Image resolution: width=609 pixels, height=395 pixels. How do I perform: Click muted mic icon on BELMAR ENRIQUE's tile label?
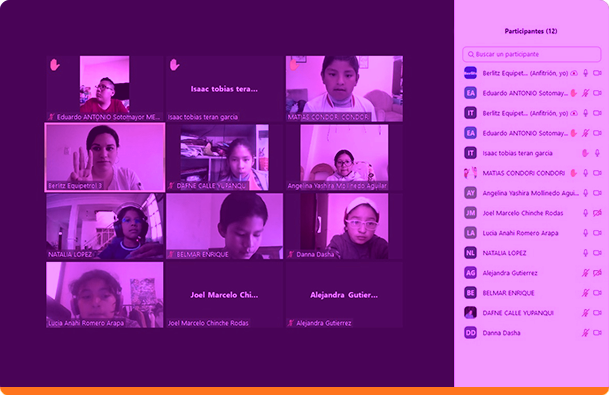click(171, 254)
